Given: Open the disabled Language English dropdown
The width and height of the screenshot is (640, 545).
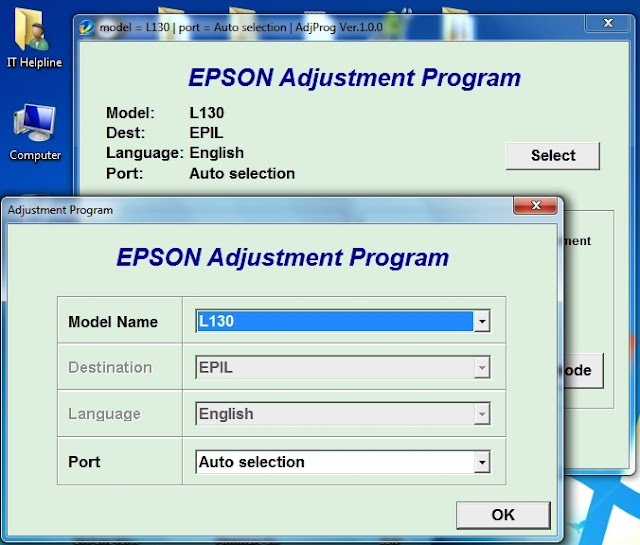Looking at the screenshot, I should [x=342, y=414].
